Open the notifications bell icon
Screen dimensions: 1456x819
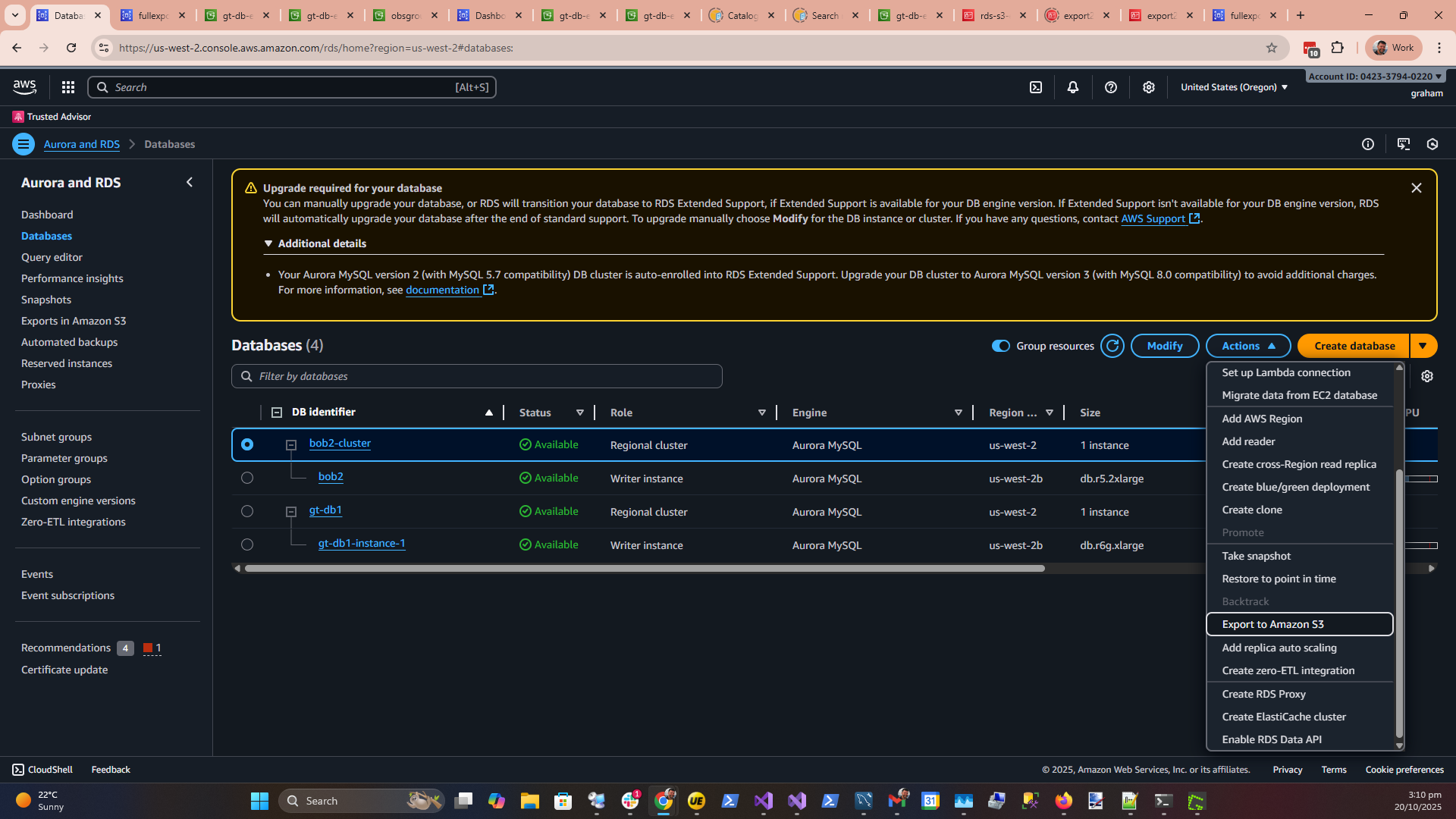pyautogui.click(x=1073, y=87)
